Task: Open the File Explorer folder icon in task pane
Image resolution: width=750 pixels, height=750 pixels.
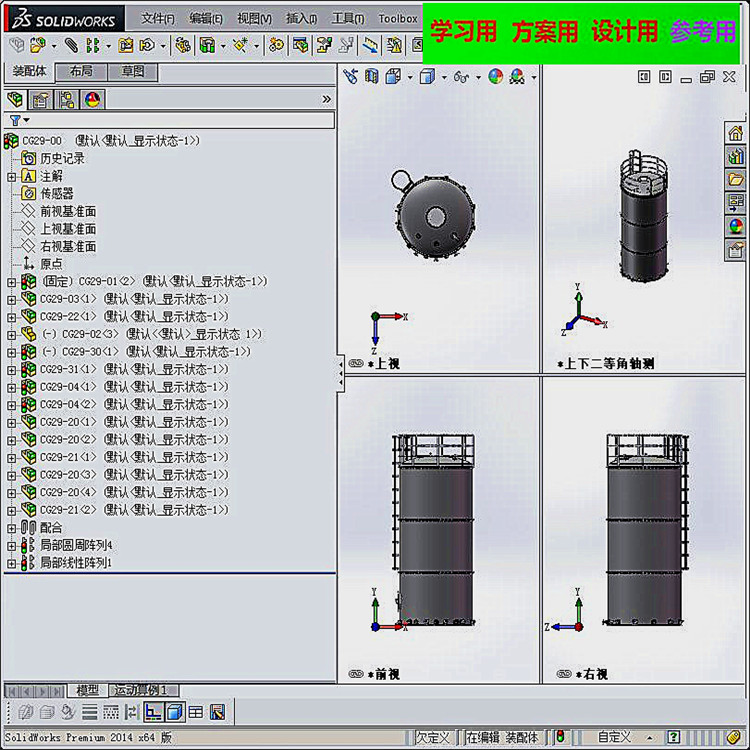Action: (735, 180)
